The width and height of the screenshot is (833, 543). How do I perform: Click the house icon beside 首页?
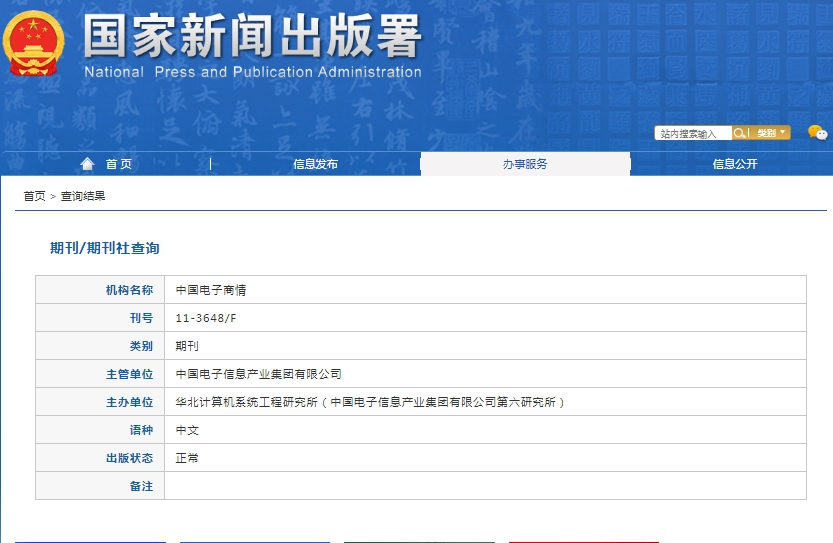pos(87,164)
